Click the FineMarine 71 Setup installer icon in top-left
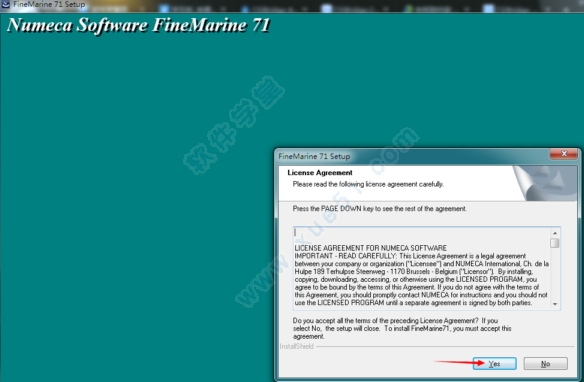The width and height of the screenshot is (584, 382). 6,4
